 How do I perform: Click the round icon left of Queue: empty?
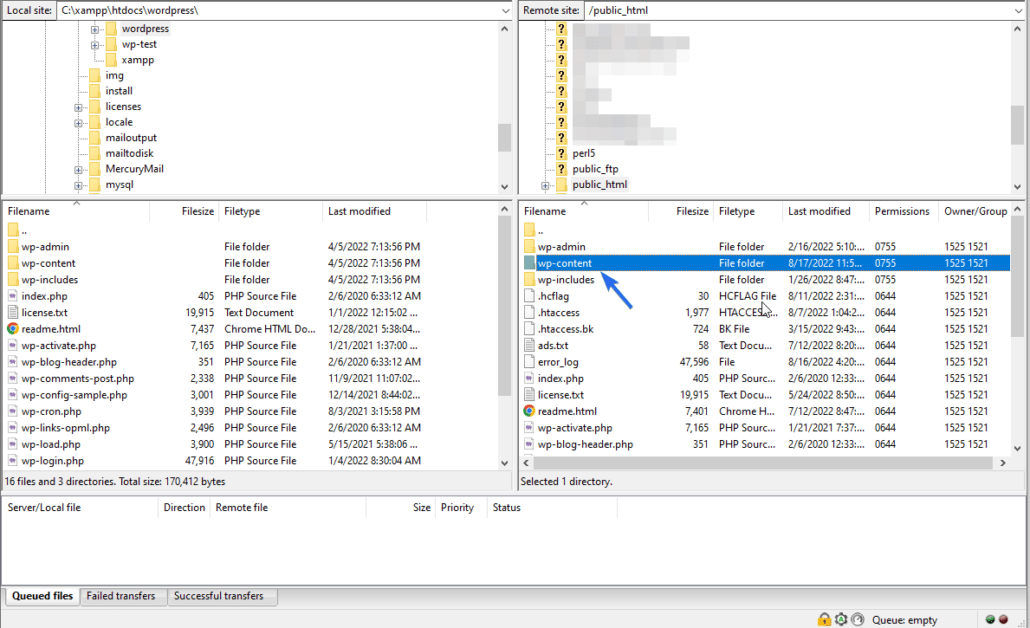point(858,619)
